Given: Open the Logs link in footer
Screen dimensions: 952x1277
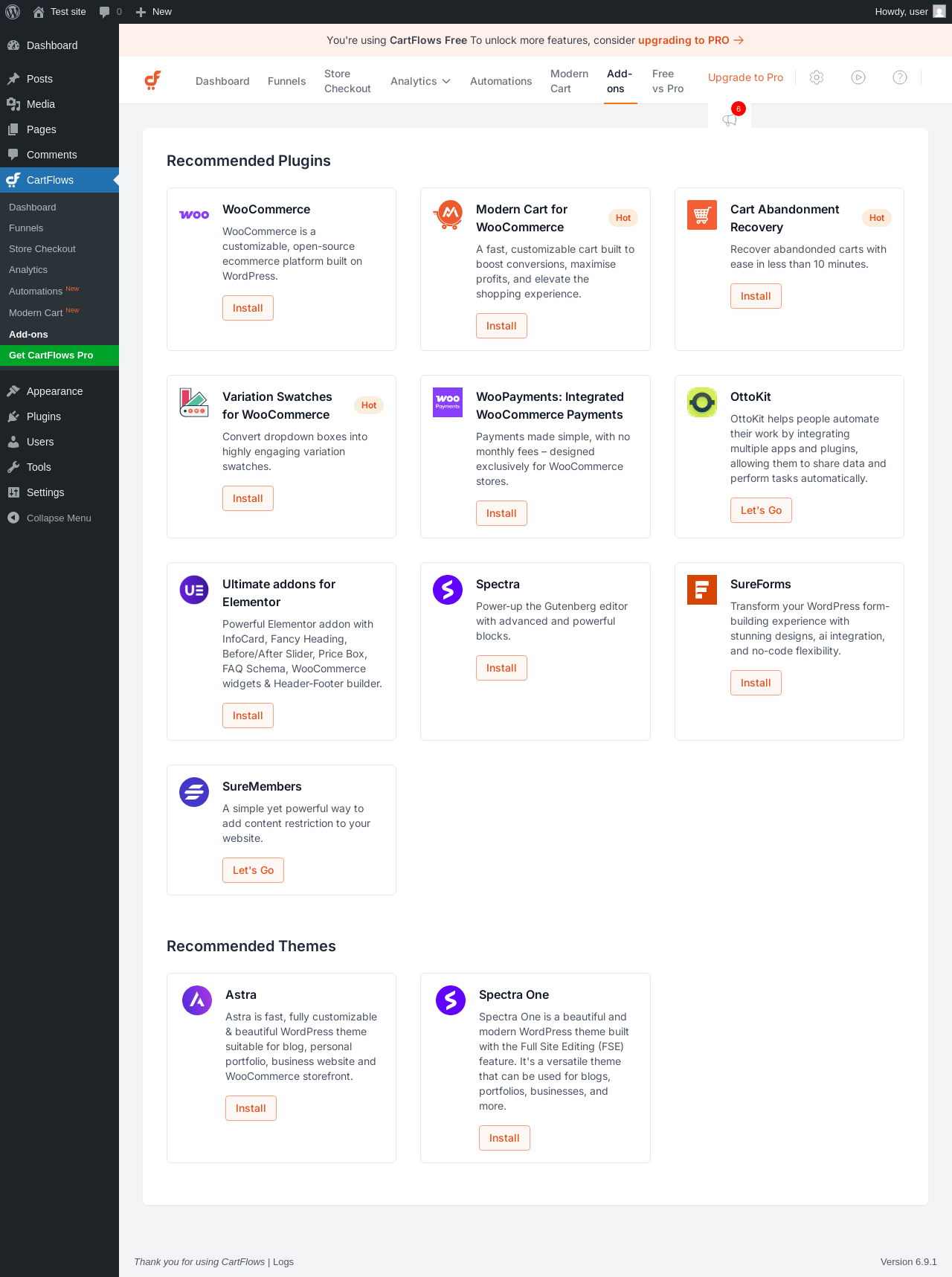Looking at the screenshot, I should click(283, 1261).
